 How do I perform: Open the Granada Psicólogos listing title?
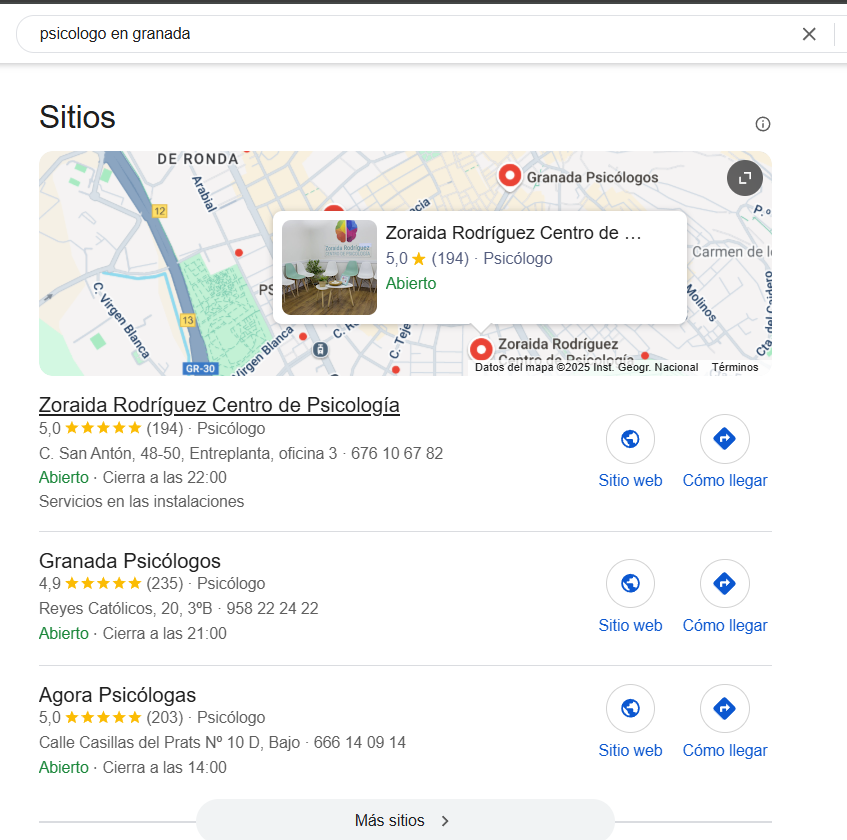coord(130,561)
